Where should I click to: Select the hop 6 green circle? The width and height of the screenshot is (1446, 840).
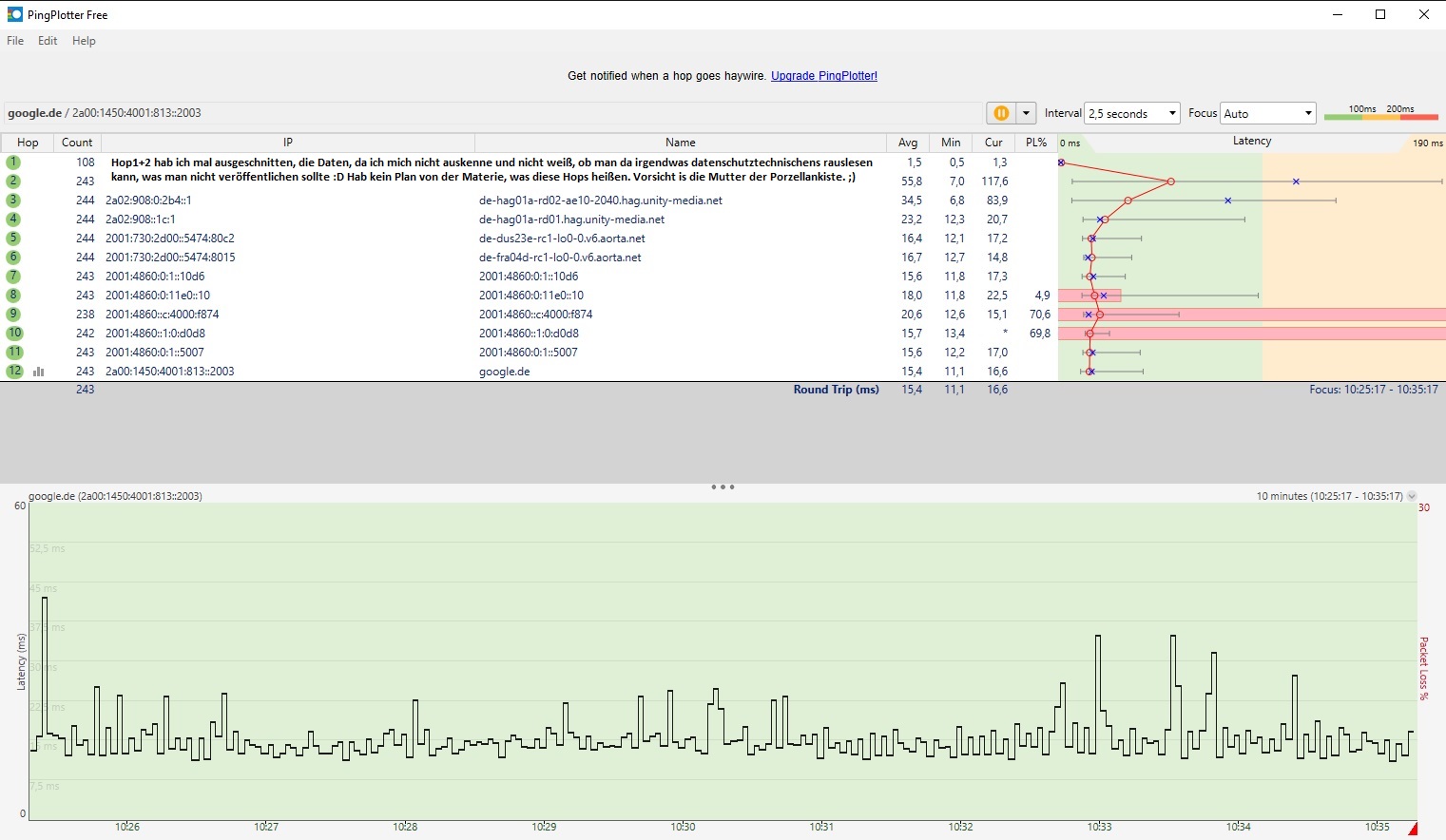coord(13,258)
